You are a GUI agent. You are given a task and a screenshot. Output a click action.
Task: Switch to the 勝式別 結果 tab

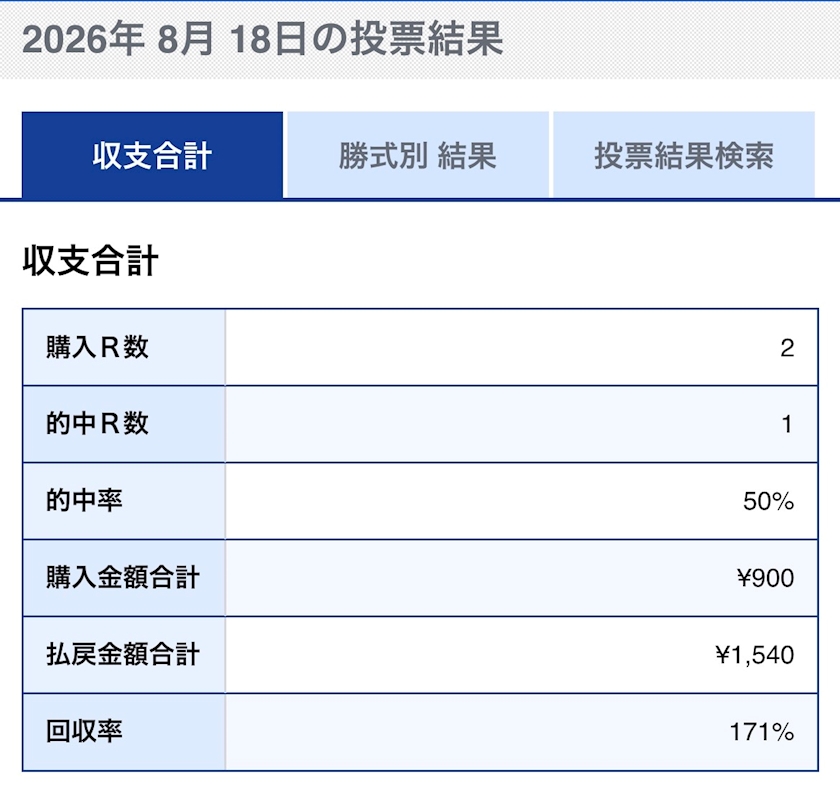418,155
